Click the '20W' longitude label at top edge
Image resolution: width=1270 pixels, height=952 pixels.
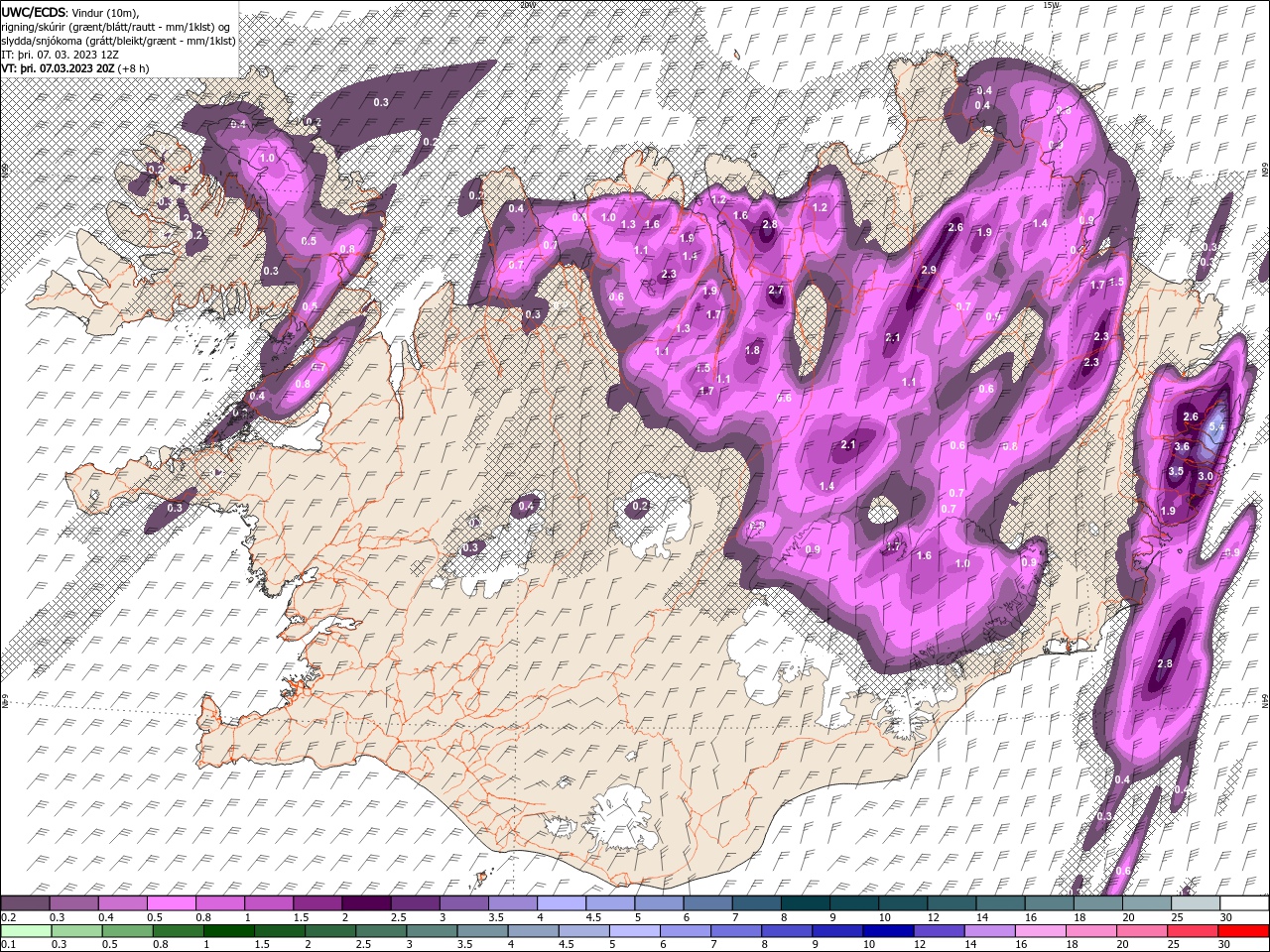pyautogui.click(x=527, y=5)
